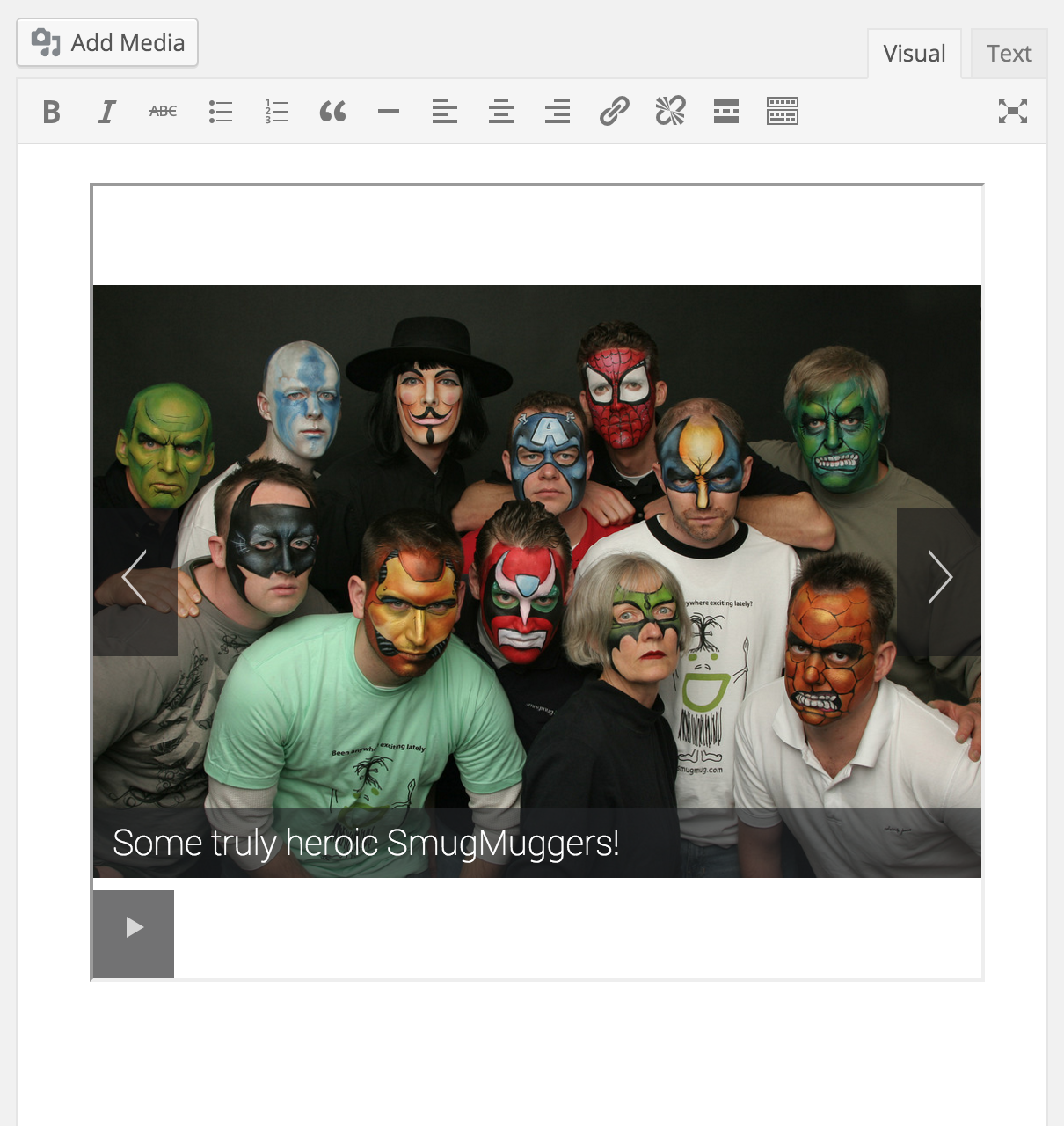Viewport: 1064px width, 1126px height.
Task: Go to the next slideshow image
Action: click(939, 581)
